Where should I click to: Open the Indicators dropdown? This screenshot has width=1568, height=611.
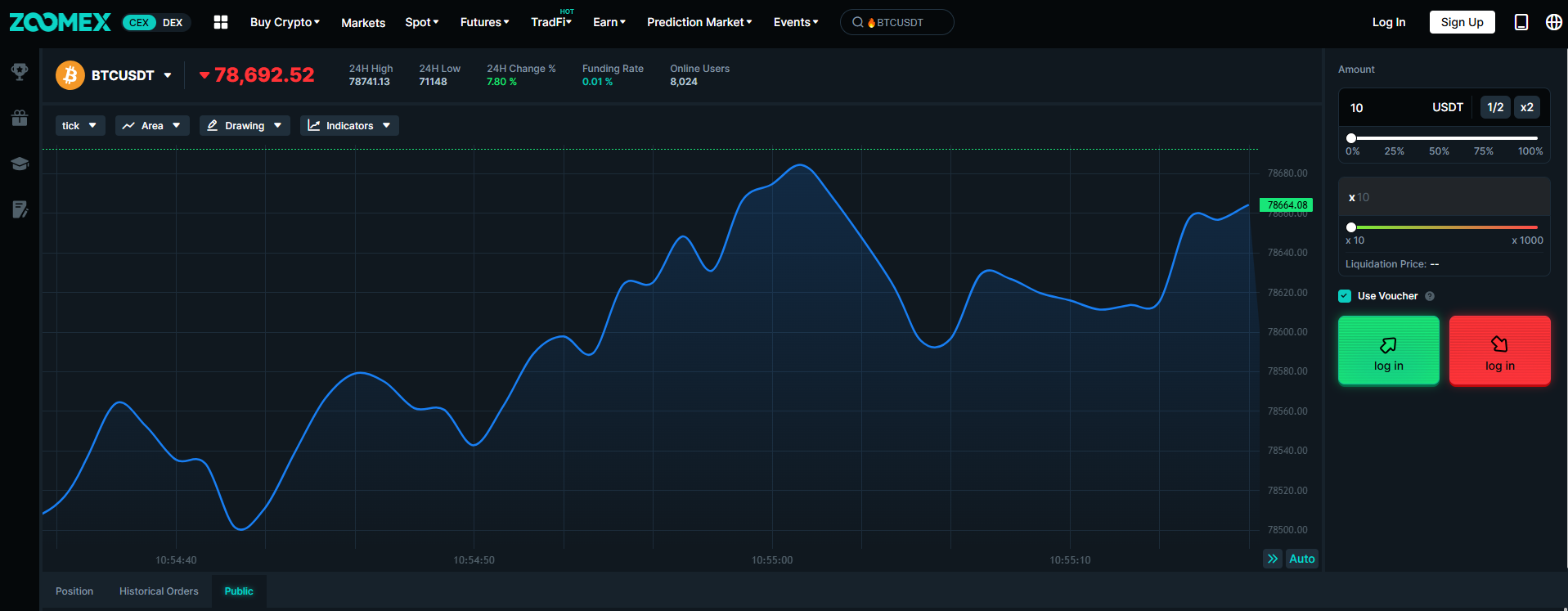(x=349, y=125)
